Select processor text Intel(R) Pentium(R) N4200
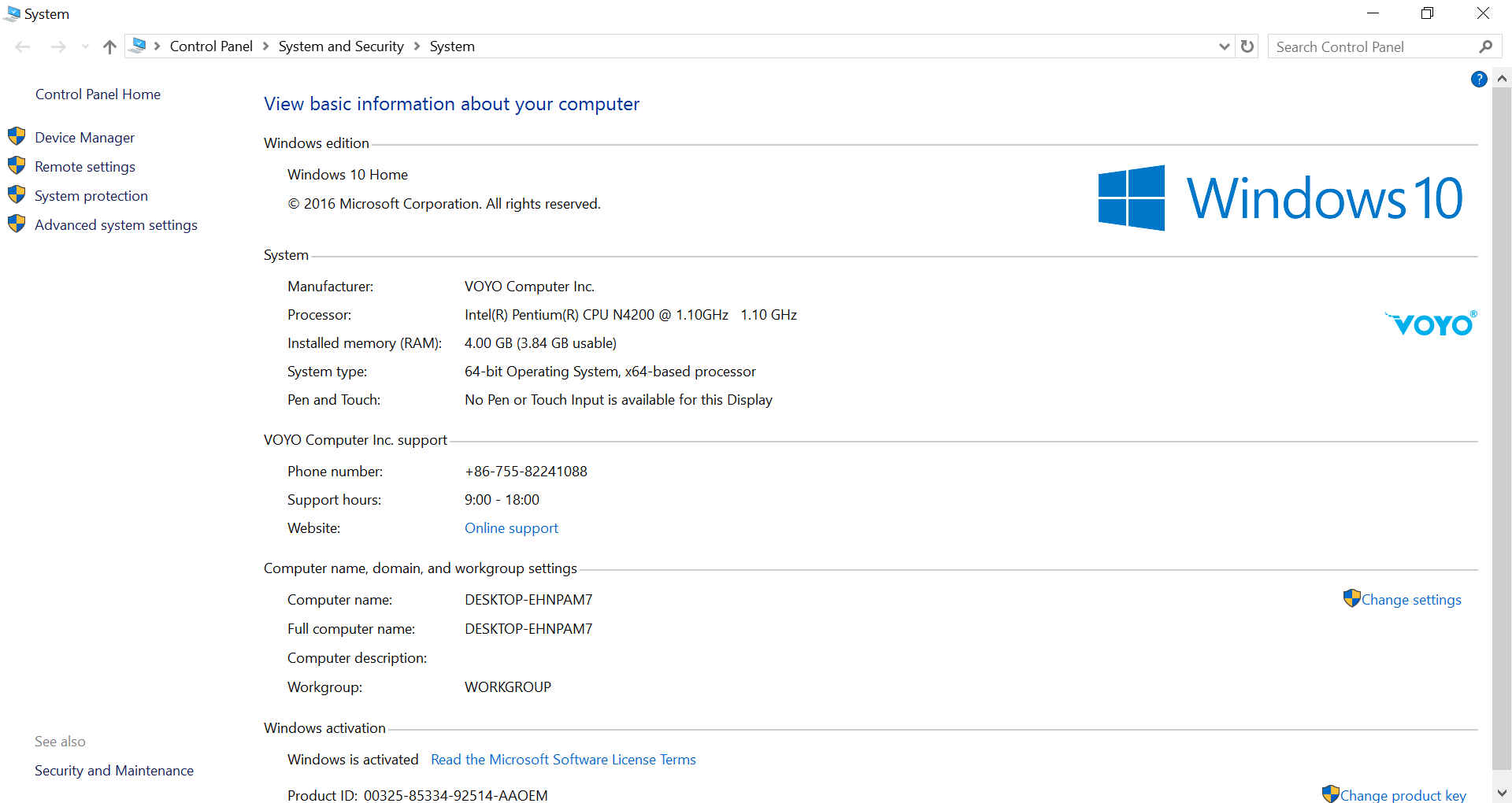The image size is (1512, 803). point(631,315)
